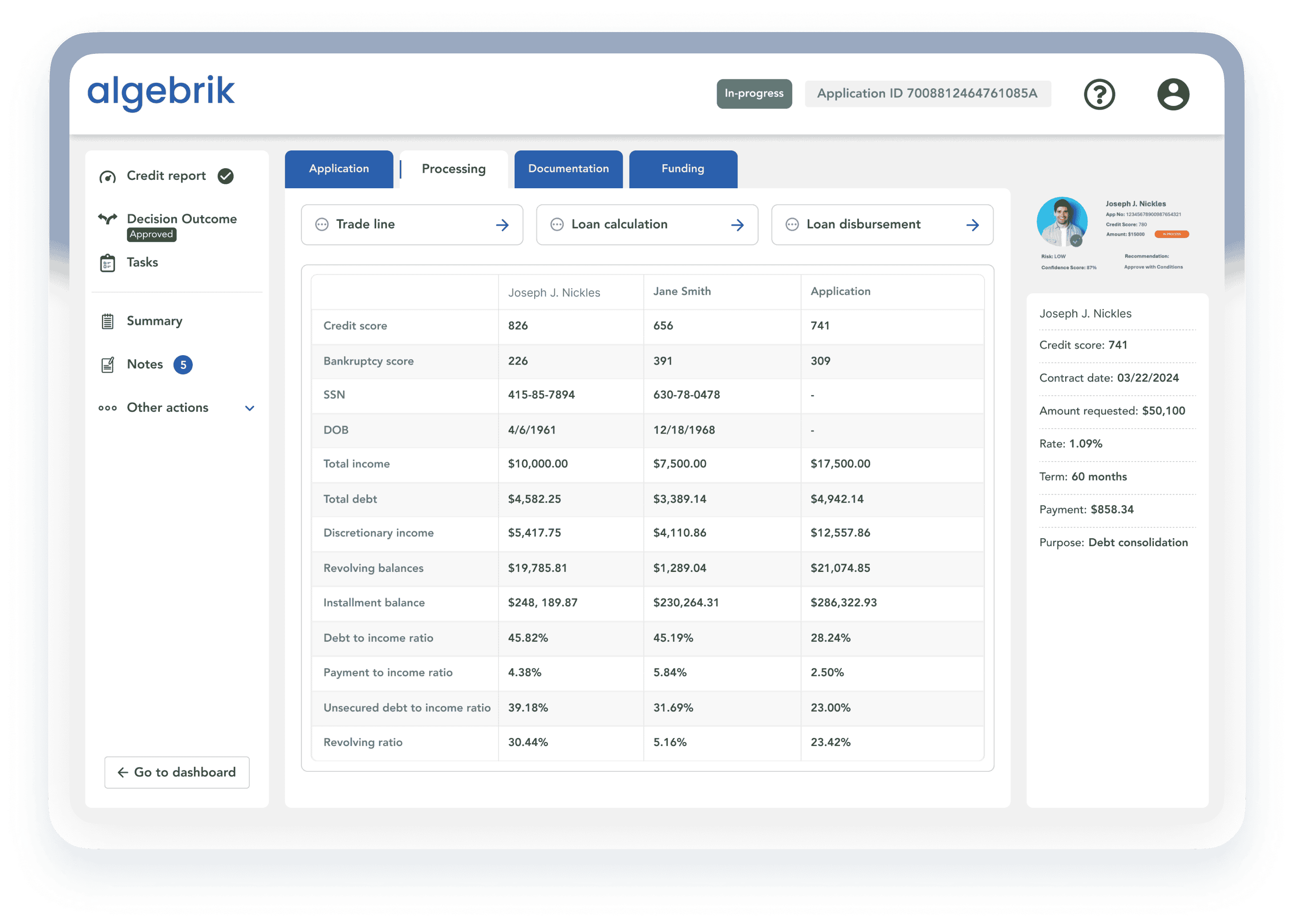
Task: Click the Jane Smith column header
Action: [681, 292]
